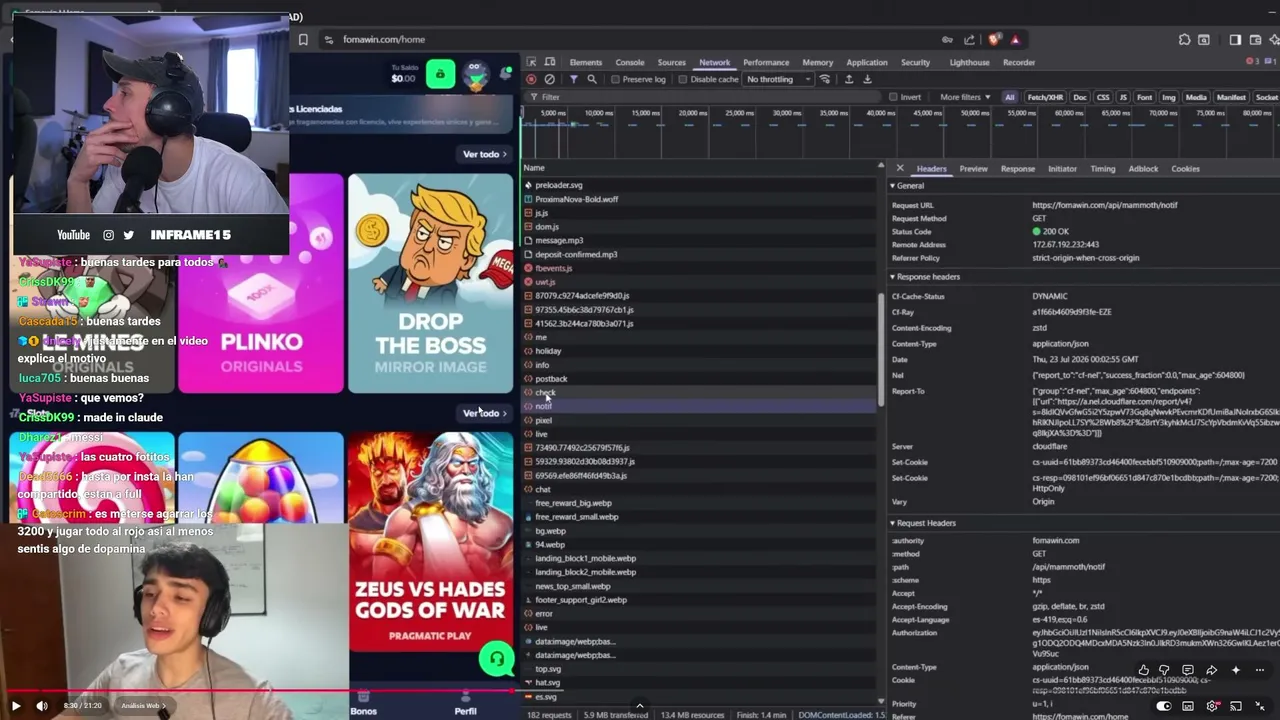This screenshot has height=720, width=1280.
Task: Click the share icon in address bar
Action: pos(969,40)
